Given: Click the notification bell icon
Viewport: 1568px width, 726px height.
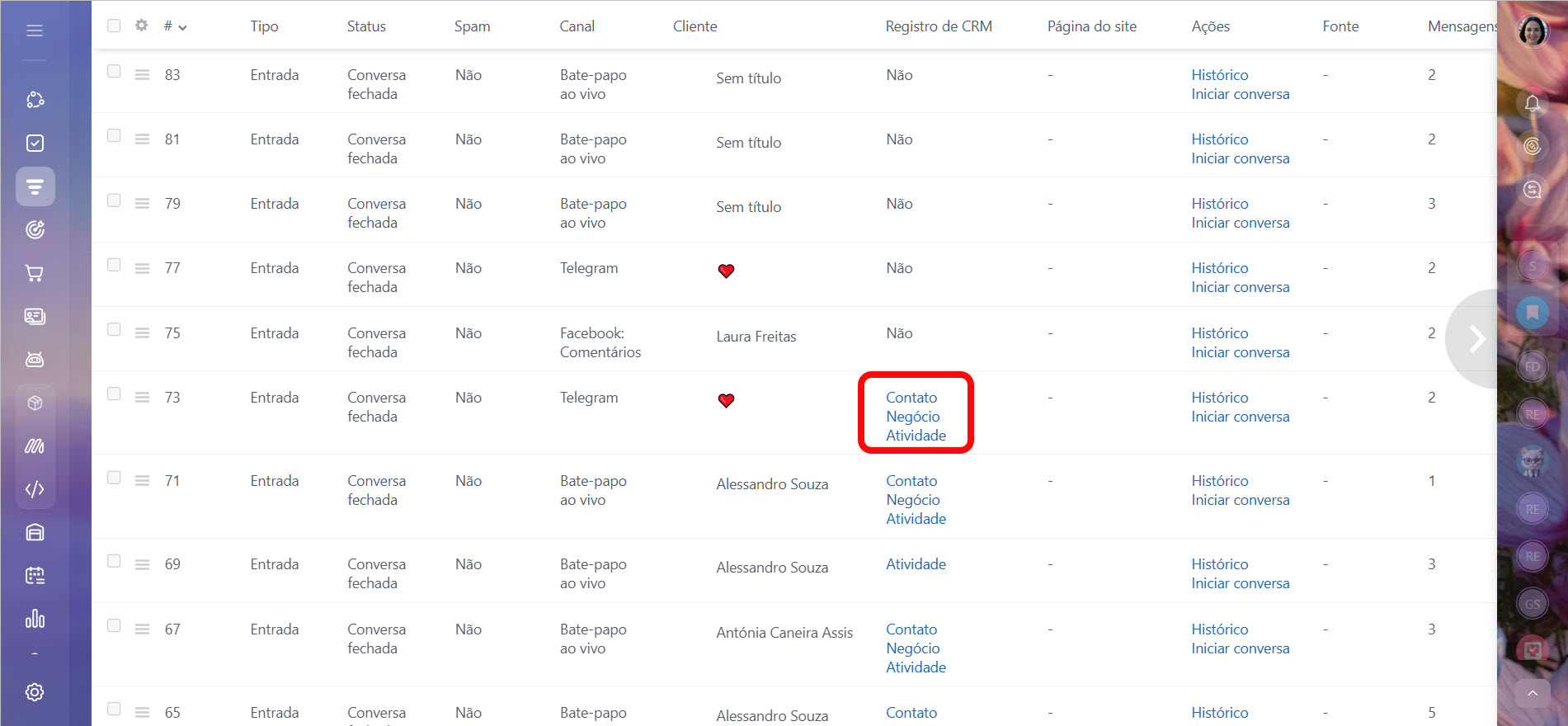Looking at the screenshot, I should click(x=1533, y=103).
